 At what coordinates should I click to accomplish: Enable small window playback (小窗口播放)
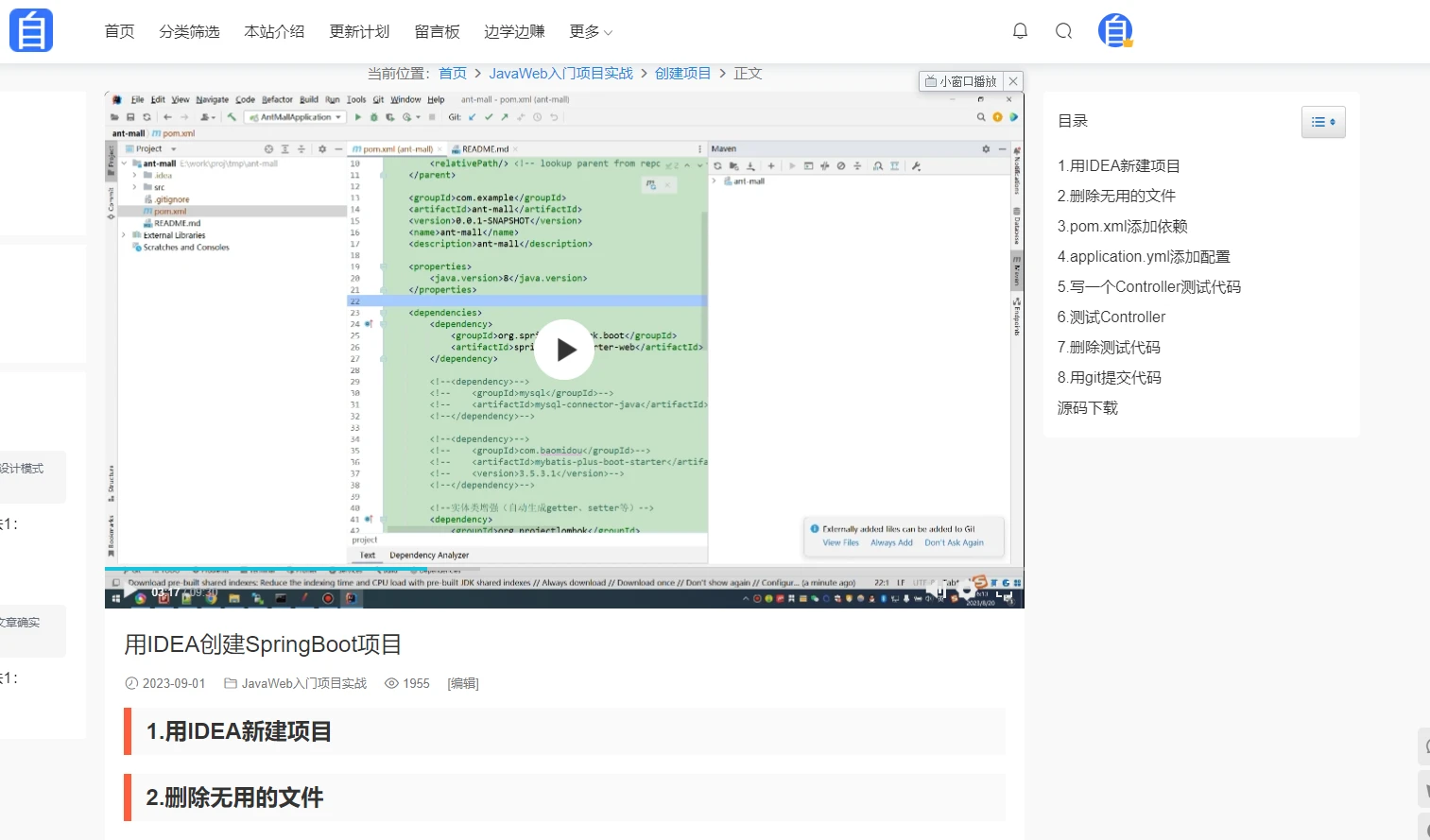click(961, 81)
